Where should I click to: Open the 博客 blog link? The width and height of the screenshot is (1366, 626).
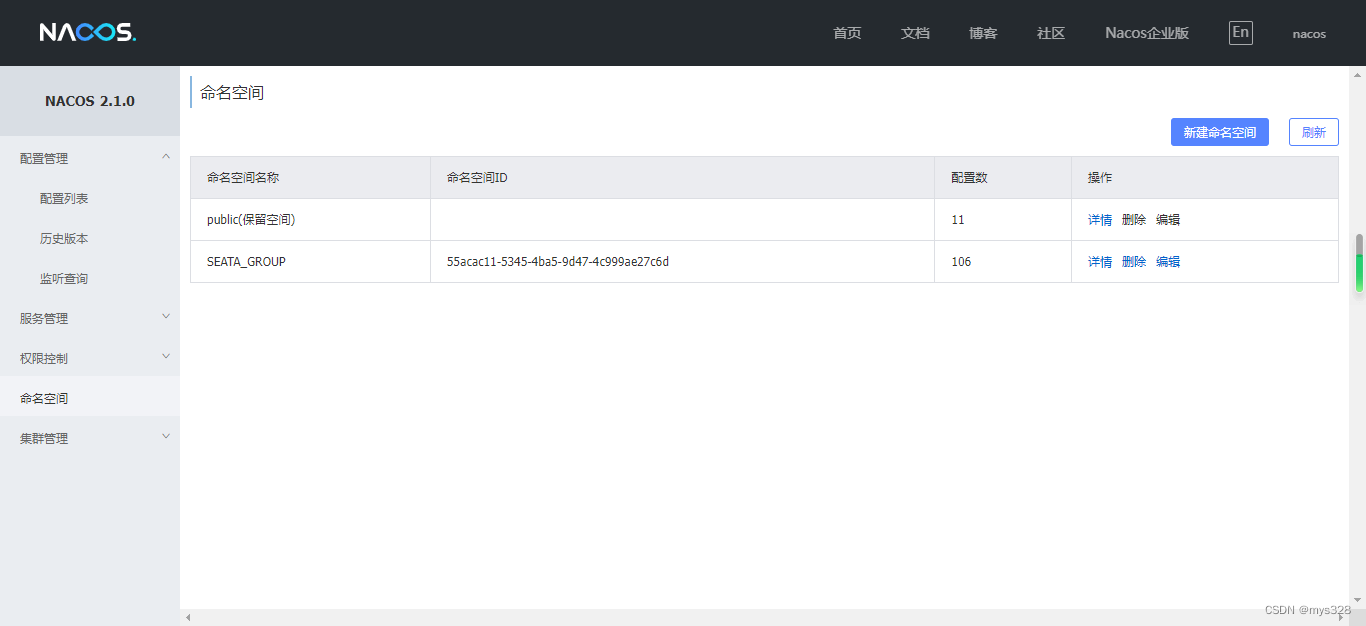[983, 33]
